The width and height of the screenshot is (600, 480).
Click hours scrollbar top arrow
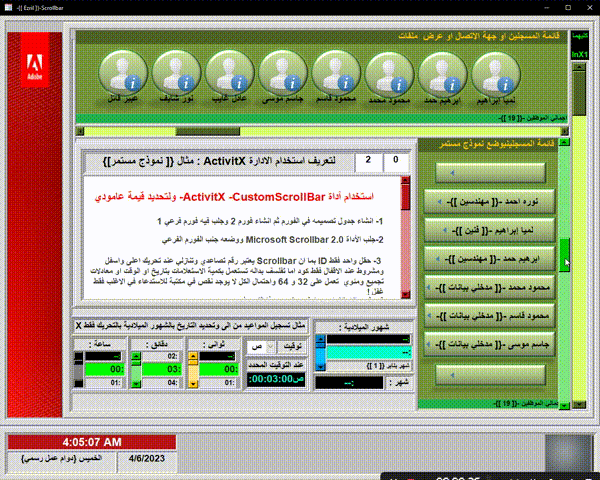point(78,356)
